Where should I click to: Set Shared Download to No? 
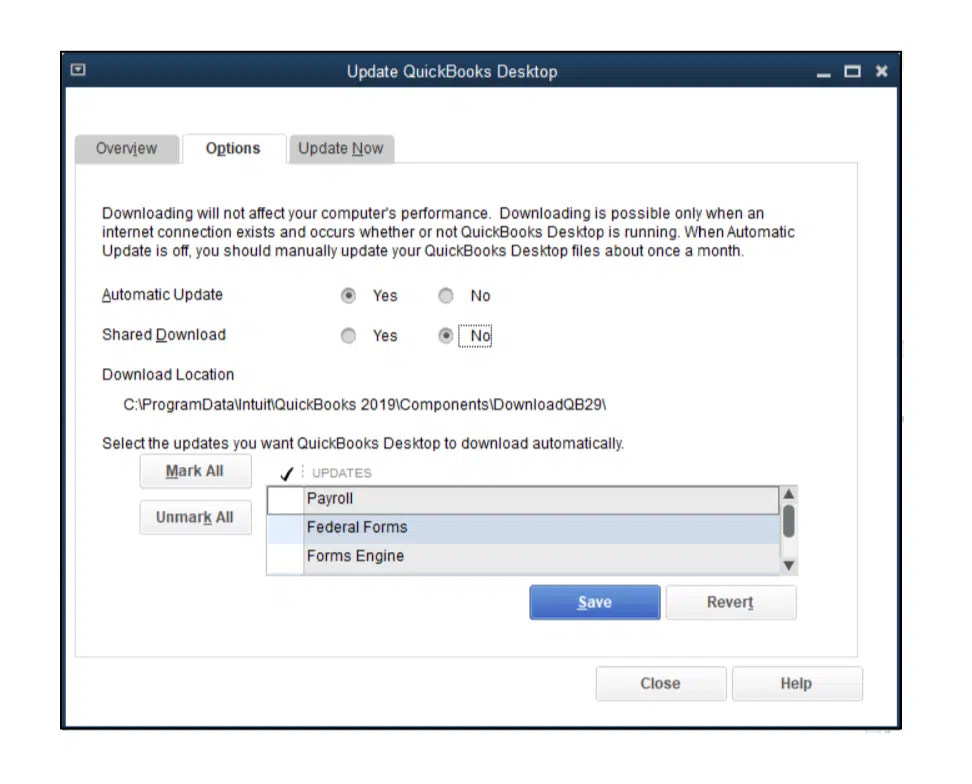(446, 336)
